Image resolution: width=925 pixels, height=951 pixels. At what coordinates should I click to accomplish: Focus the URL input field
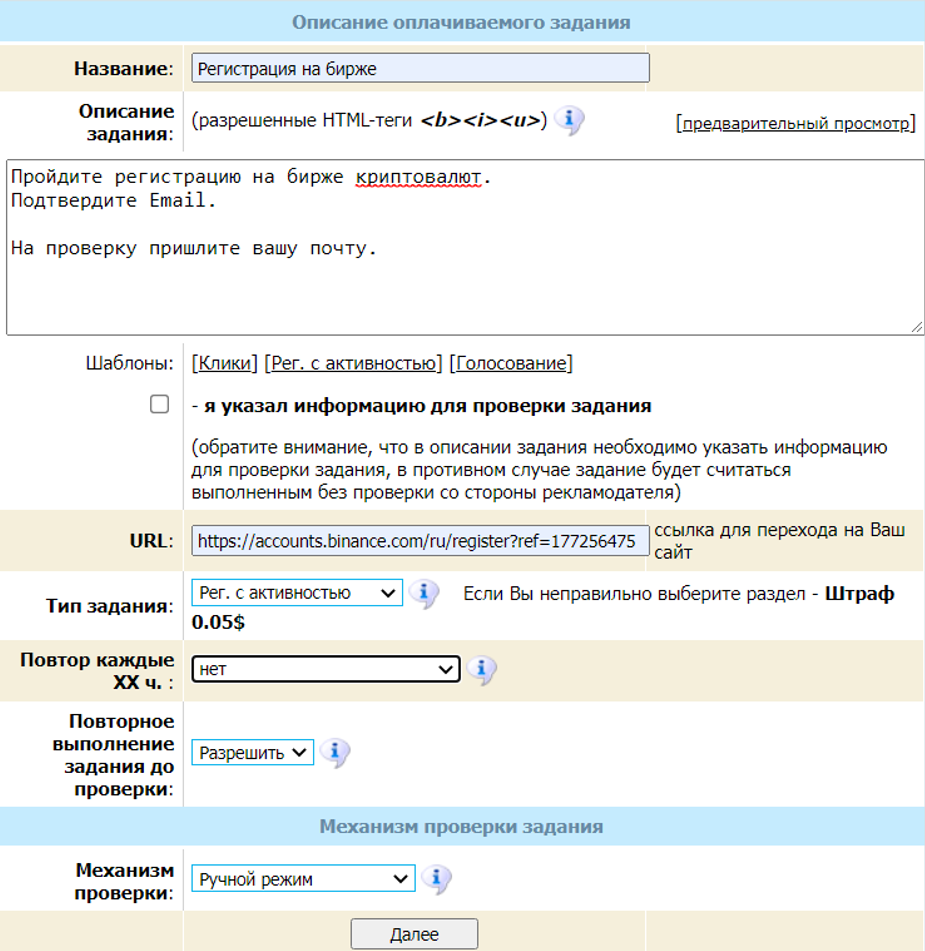click(420, 541)
